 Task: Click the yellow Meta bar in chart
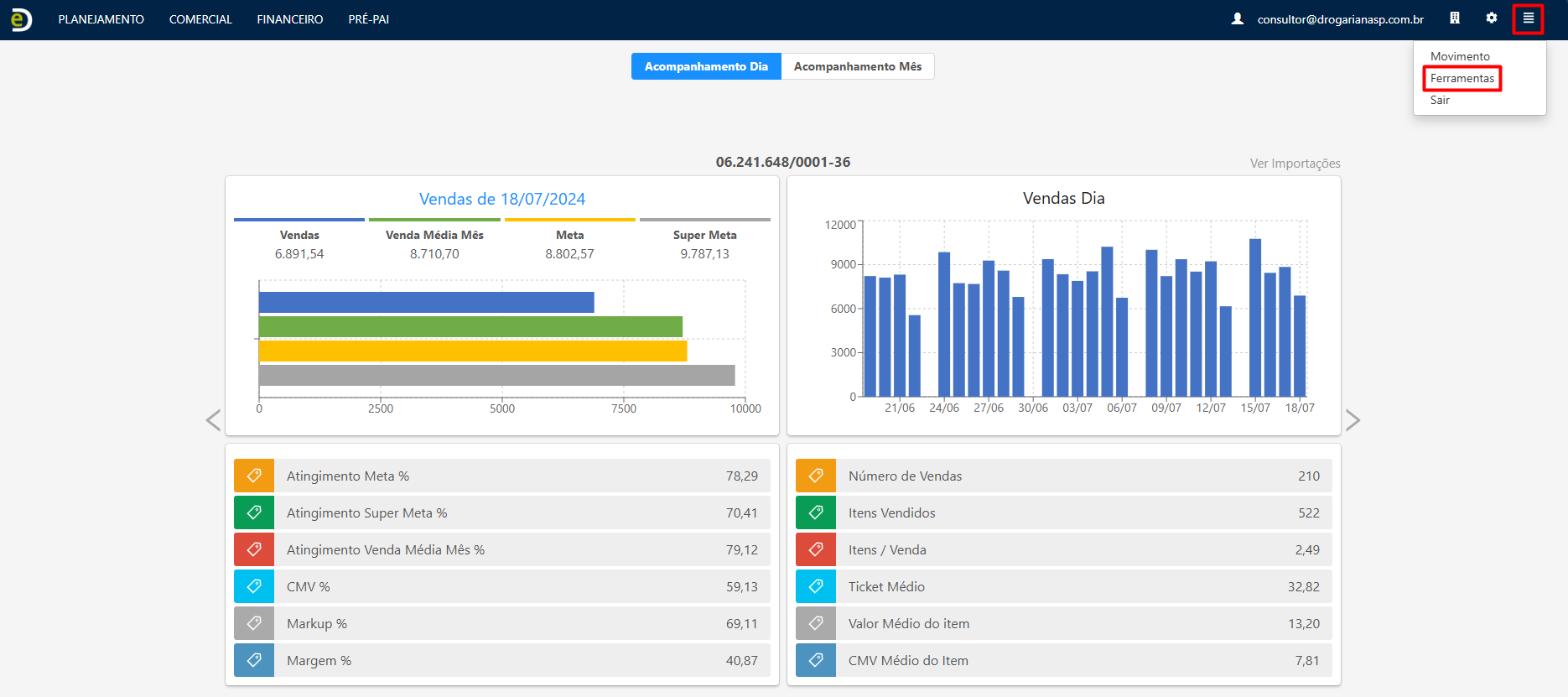(x=473, y=351)
